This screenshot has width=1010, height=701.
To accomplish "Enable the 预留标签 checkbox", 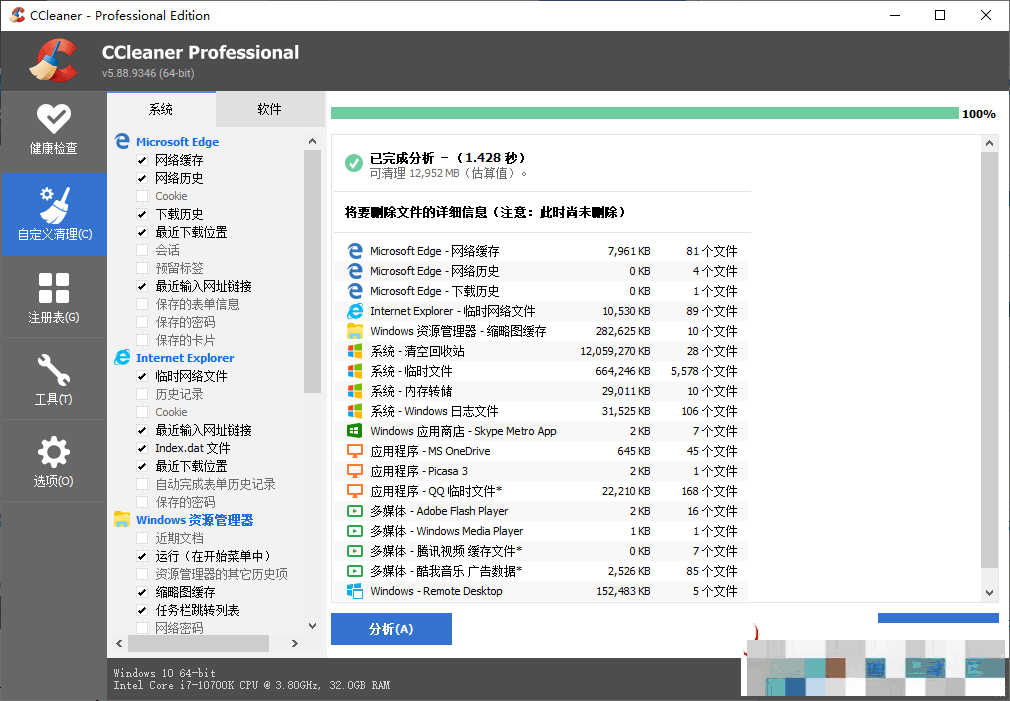I will pyautogui.click(x=142, y=268).
